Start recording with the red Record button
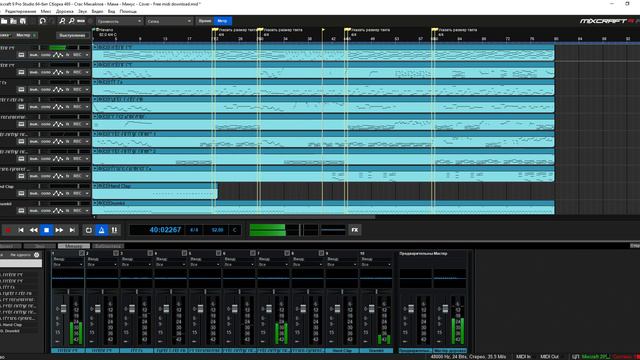The height and width of the screenshot is (360, 640). click(x=8, y=230)
